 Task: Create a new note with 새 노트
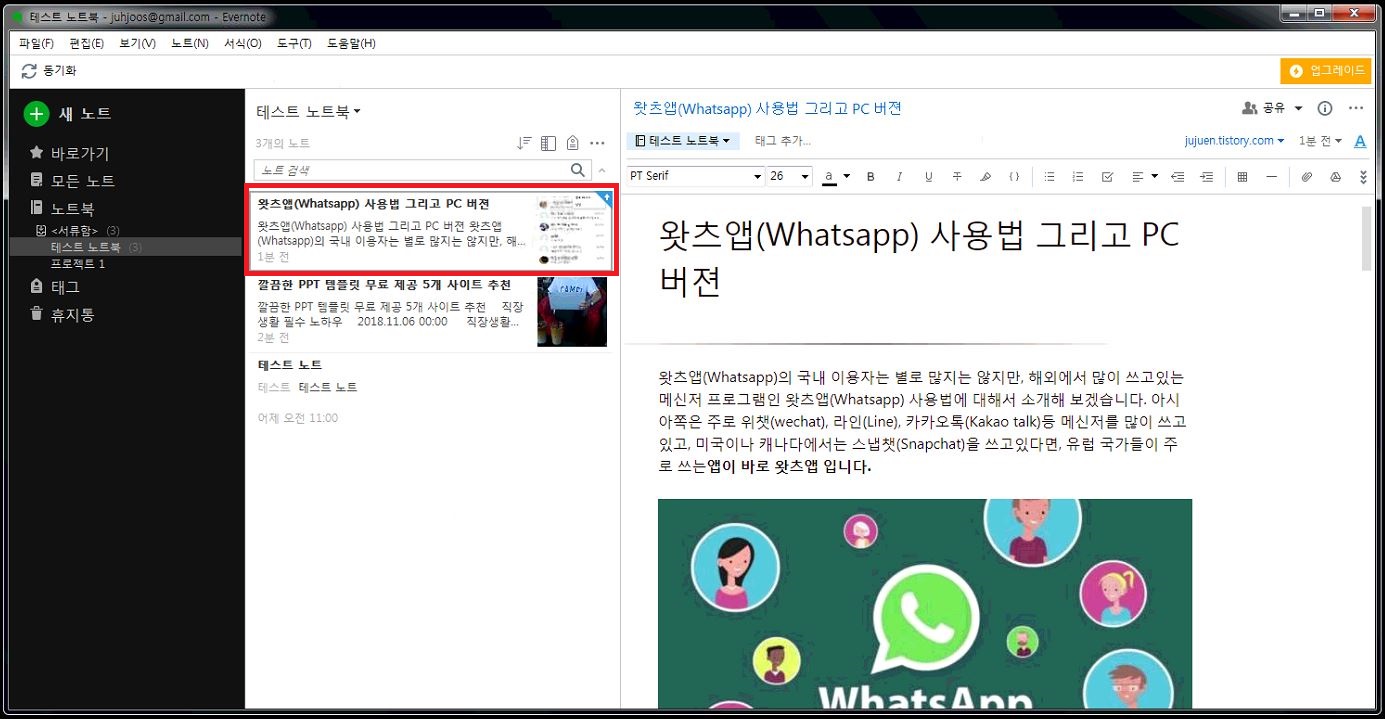(68, 114)
